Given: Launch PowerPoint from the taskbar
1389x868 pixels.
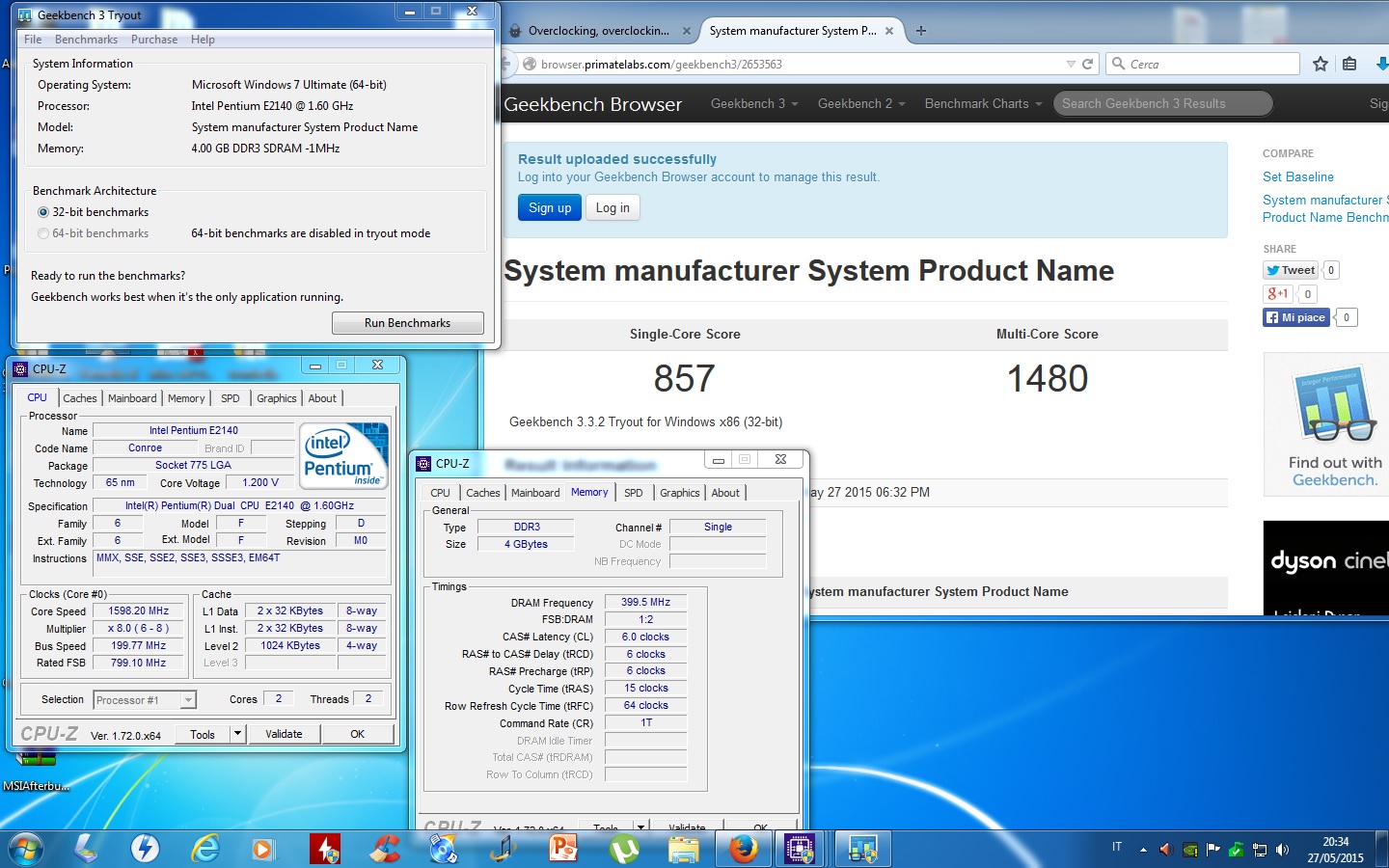Looking at the screenshot, I should 563,849.
